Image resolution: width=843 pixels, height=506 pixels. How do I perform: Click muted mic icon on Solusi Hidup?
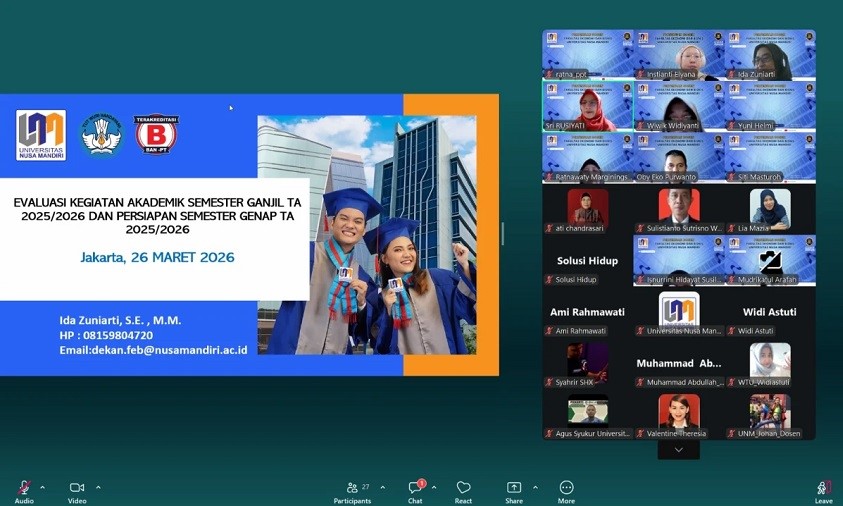coord(549,279)
